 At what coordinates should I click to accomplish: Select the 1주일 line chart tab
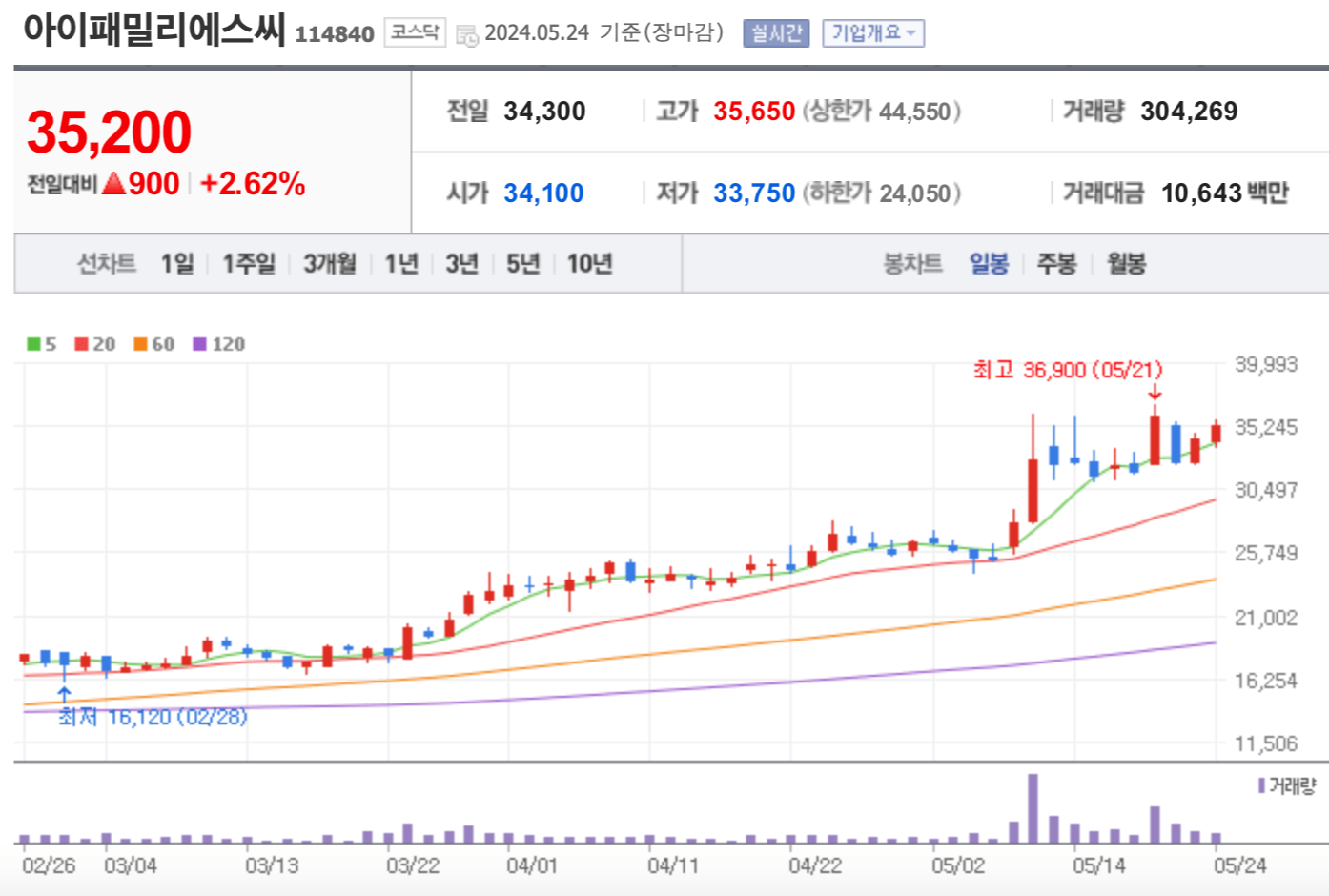[249, 263]
